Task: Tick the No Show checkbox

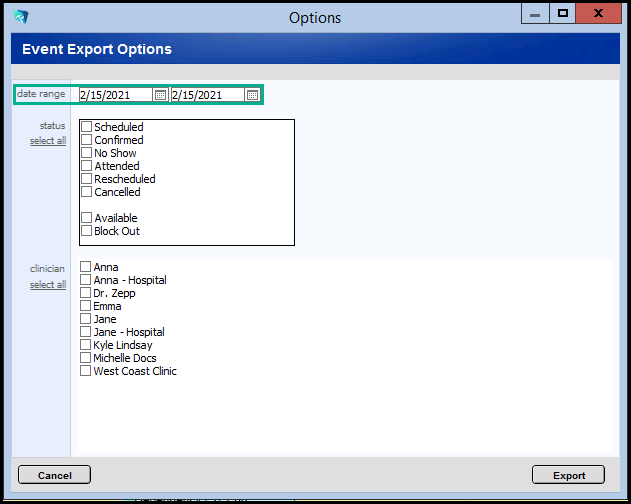Action: point(87,153)
